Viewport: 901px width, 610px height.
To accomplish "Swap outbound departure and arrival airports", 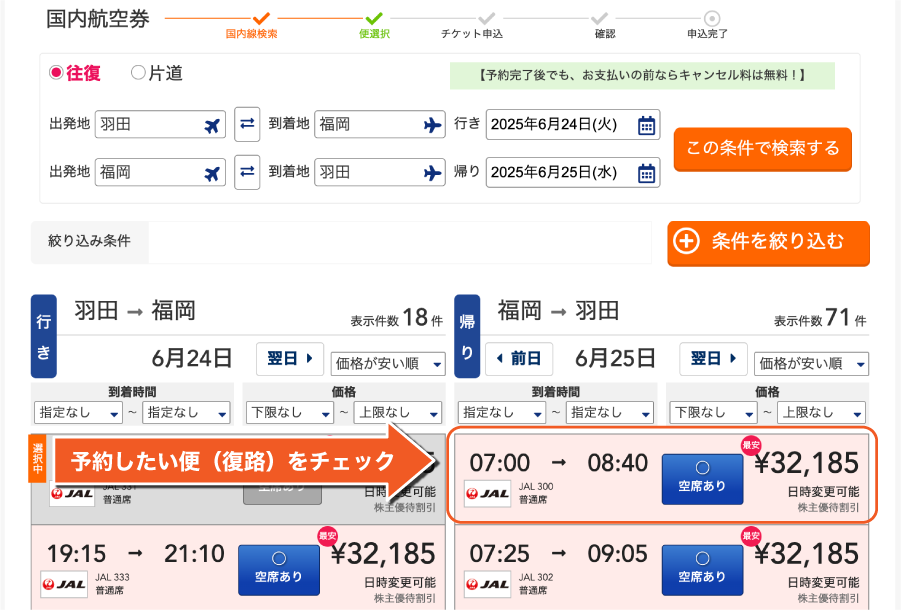I will 246,125.
